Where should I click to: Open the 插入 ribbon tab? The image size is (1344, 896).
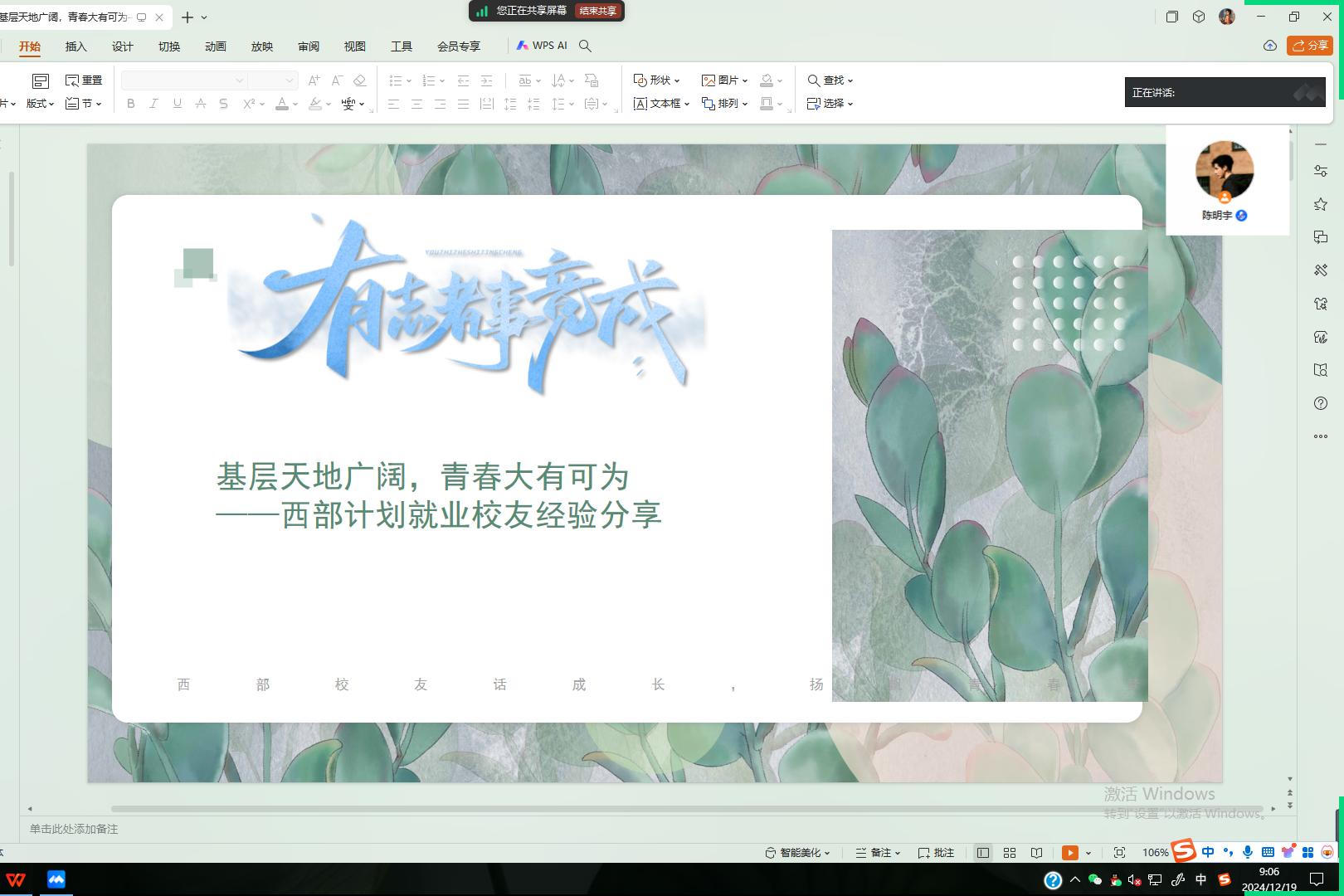coord(75,46)
